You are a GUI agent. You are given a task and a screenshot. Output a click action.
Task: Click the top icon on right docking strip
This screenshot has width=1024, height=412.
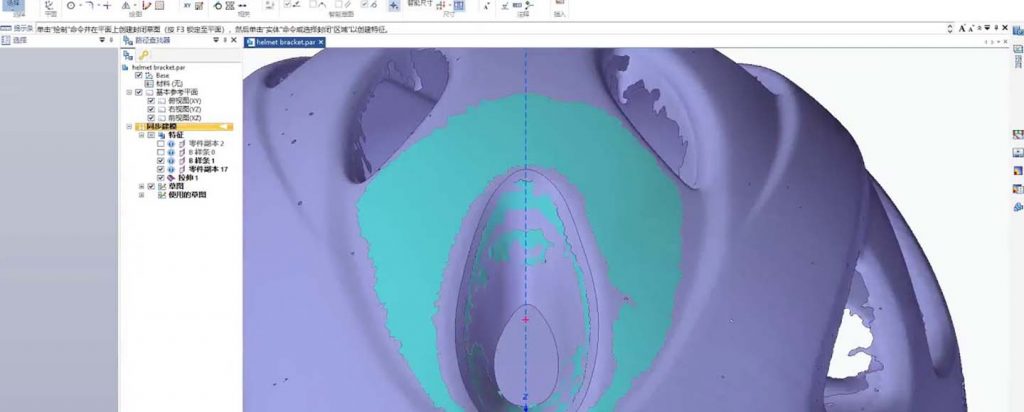tap(1018, 30)
